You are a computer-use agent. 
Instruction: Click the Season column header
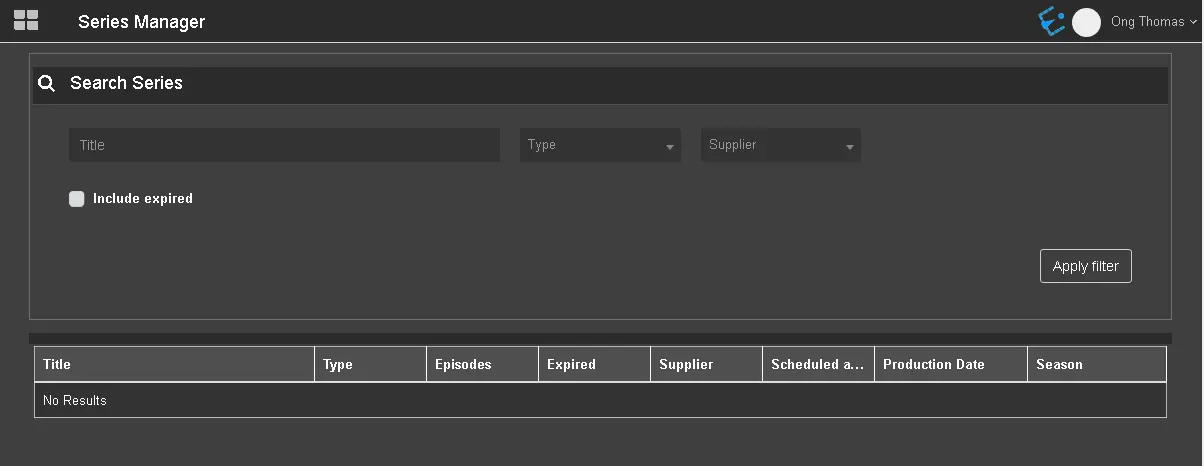click(1096, 365)
